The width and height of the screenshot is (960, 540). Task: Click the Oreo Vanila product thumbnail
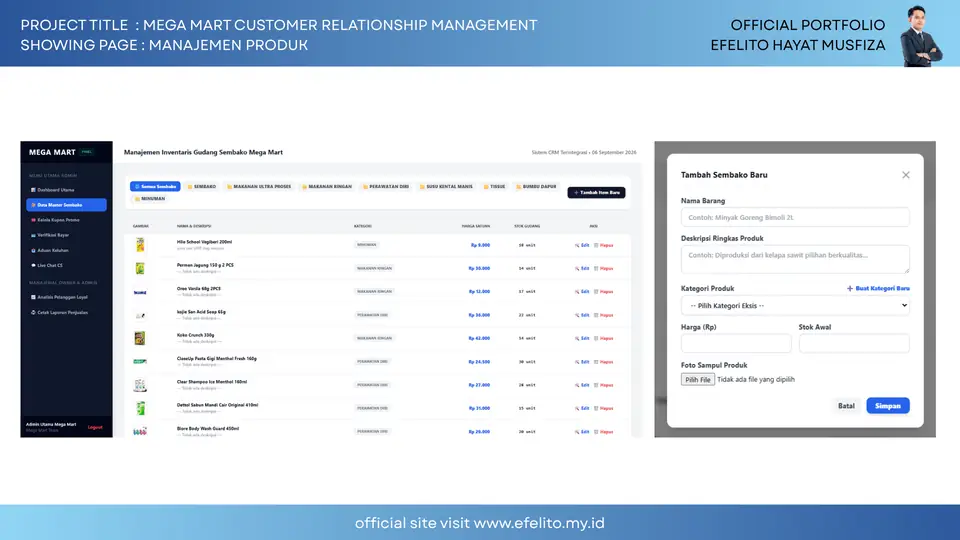coord(140,292)
